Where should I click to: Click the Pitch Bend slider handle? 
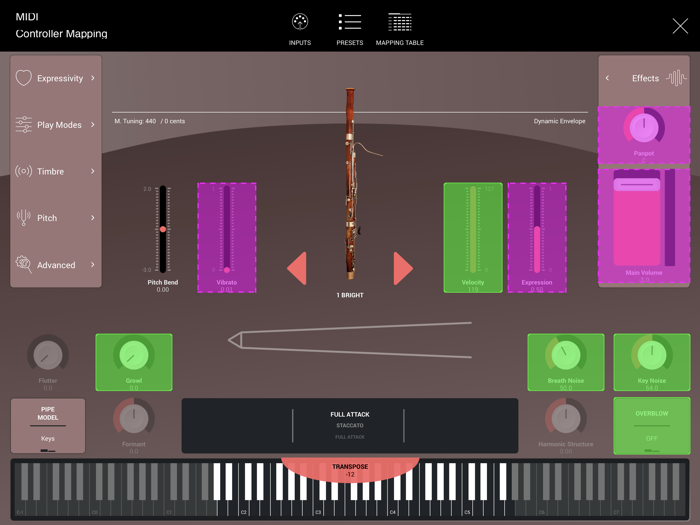pos(163,229)
